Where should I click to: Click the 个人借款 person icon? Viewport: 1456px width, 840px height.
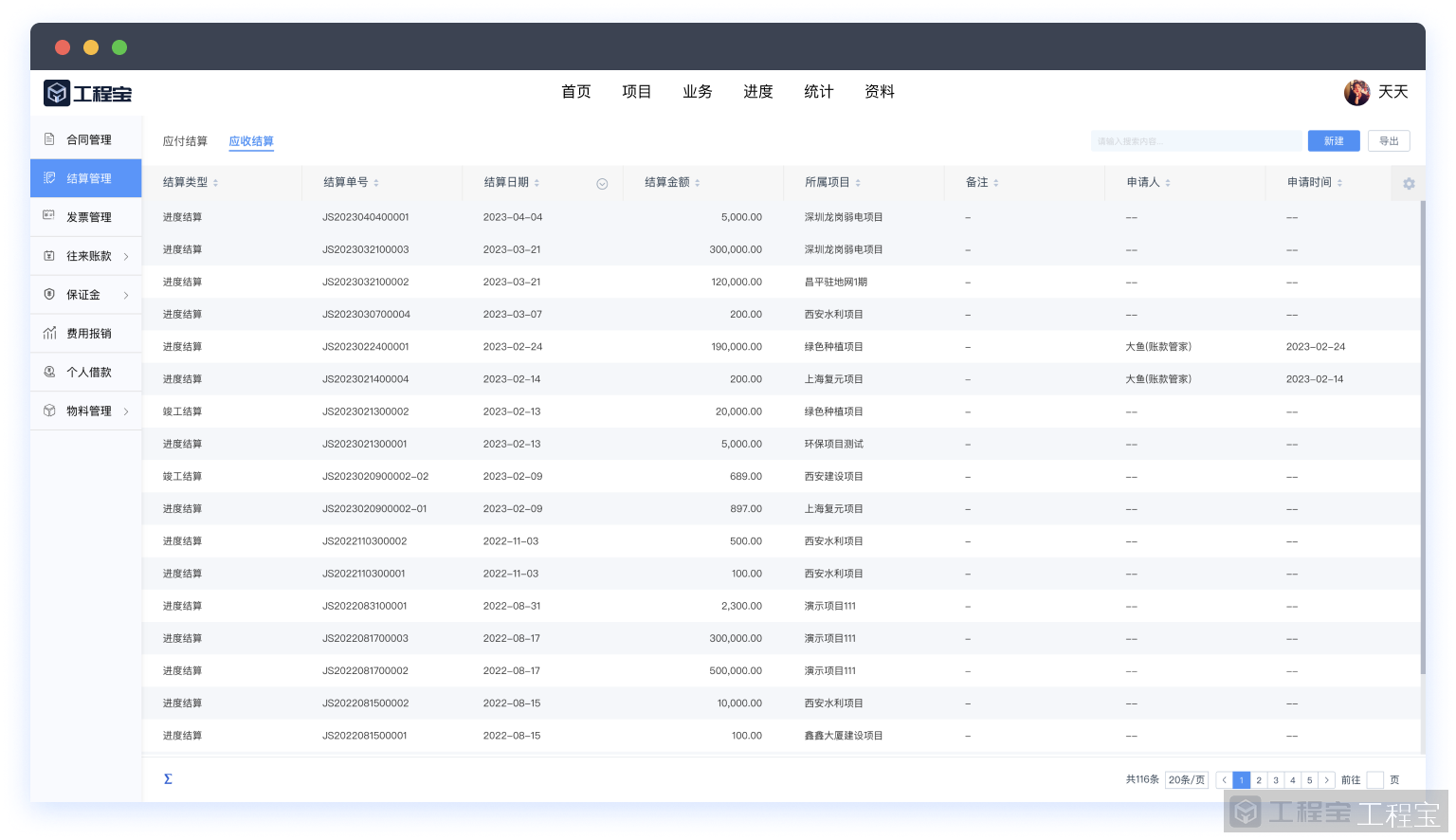[49, 372]
